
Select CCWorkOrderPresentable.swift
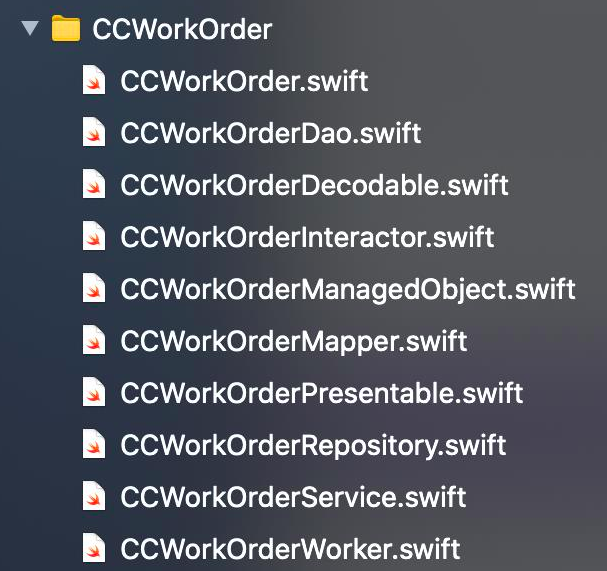pos(321,393)
